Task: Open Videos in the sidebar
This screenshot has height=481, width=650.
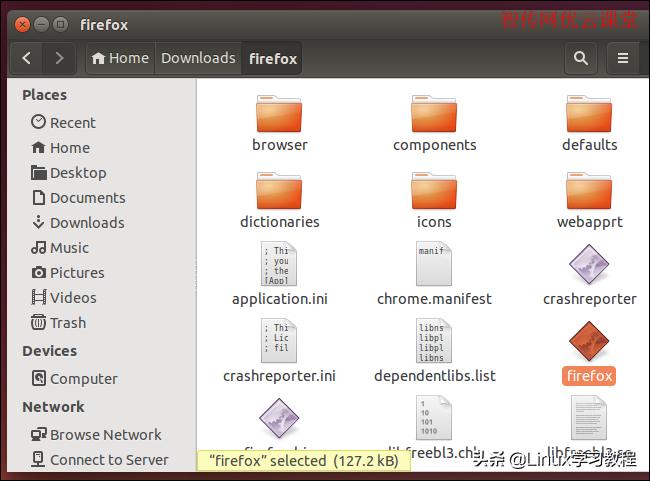Action: click(x=64, y=297)
